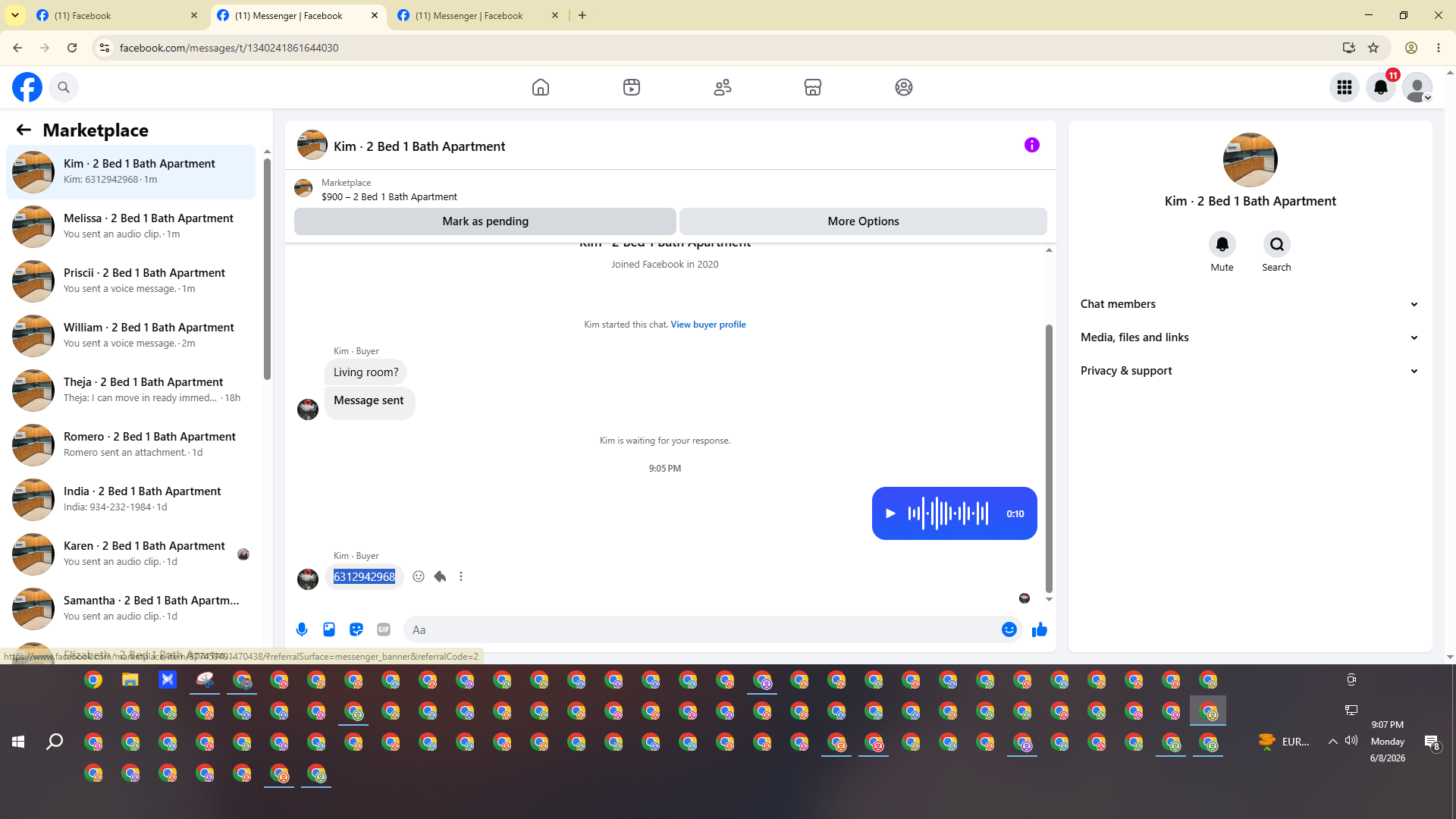The image size is (1456, 819).
Task: Expand the Chat members section
Action: [1250, 304]
